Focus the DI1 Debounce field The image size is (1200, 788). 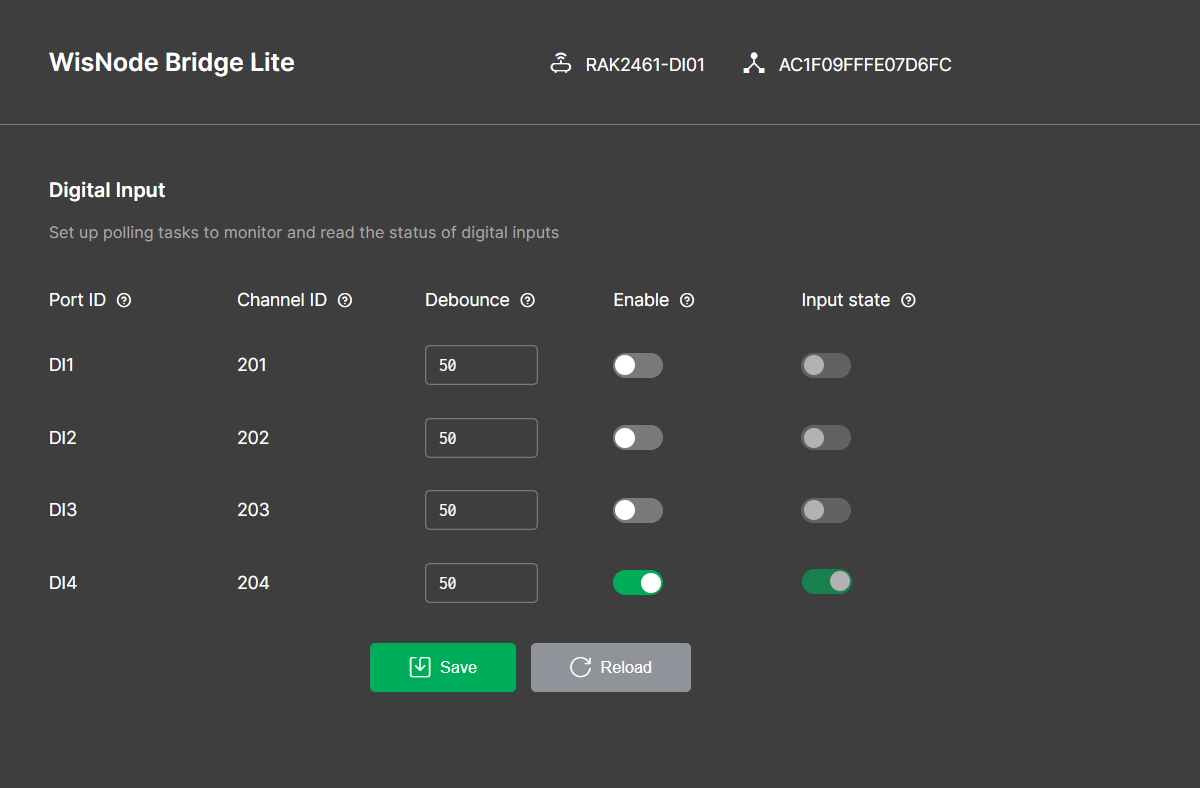481,365
